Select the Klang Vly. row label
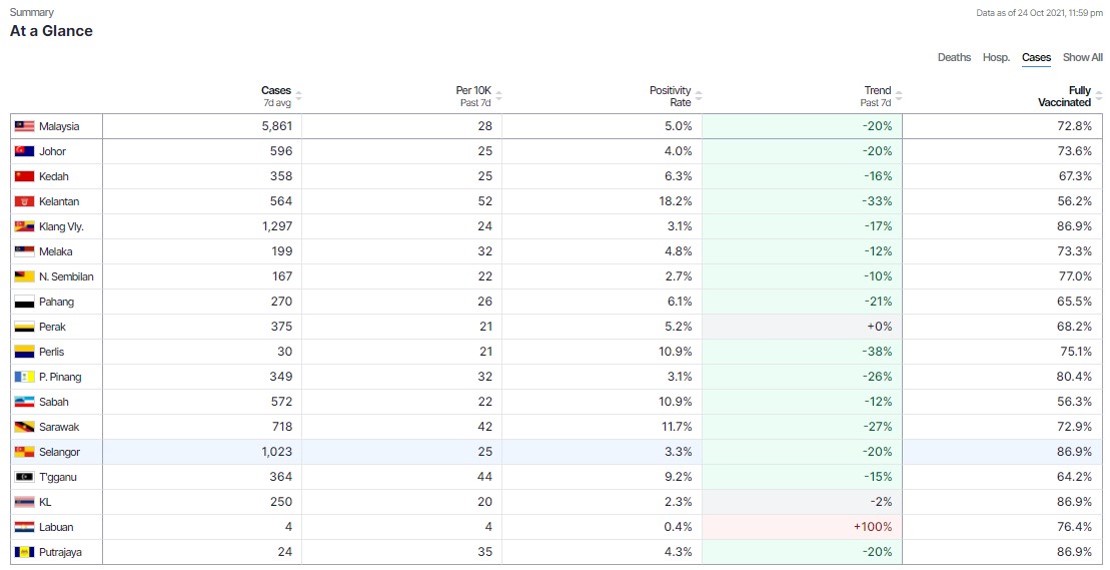Screen dimensions: 1110x570 click(x=61, y=227)
